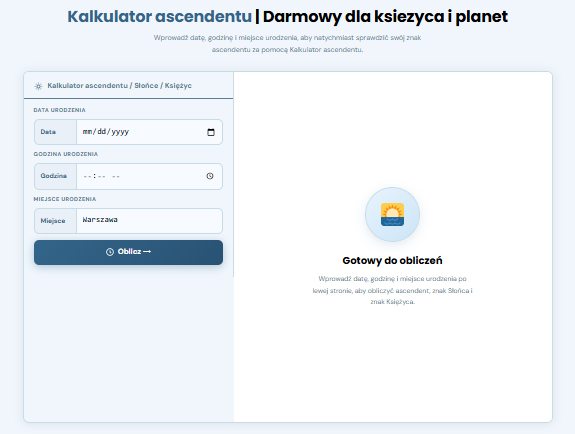The height and width of the screenshot is (434, 575).
Task: Click the birth time input field
Action: (x=149, y=176)
